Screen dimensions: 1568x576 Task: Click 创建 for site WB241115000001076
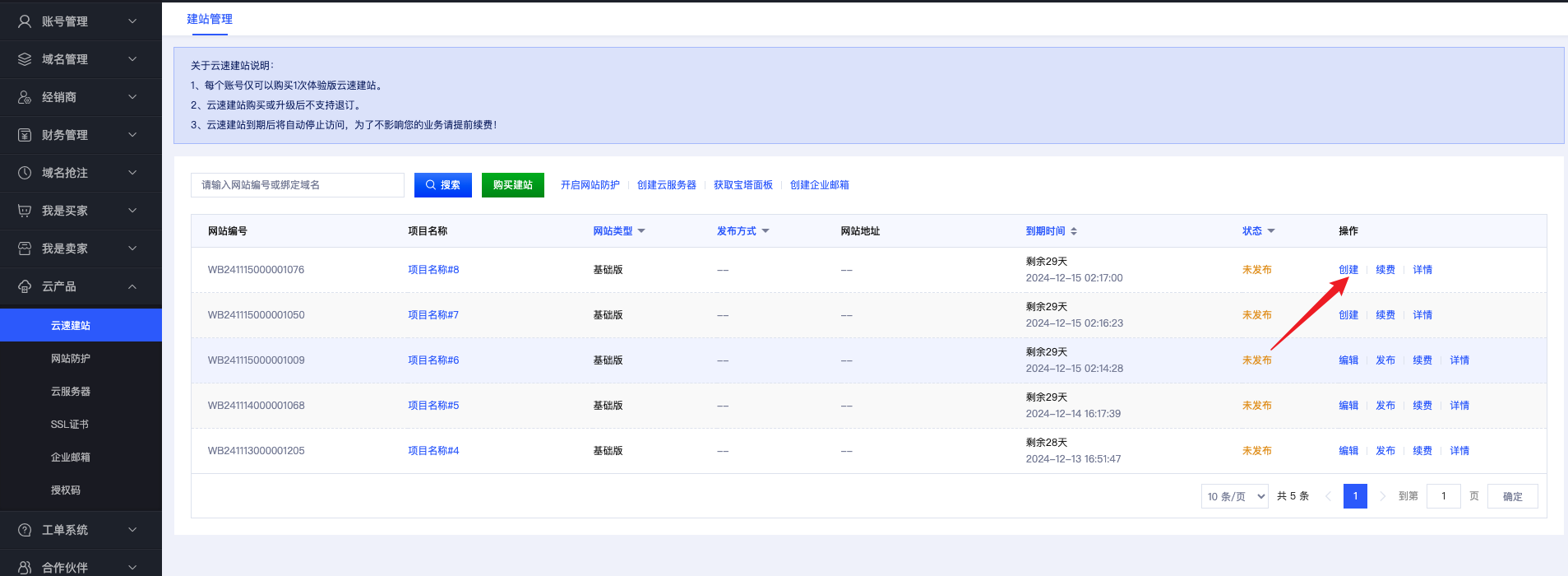coord(1348,270)
